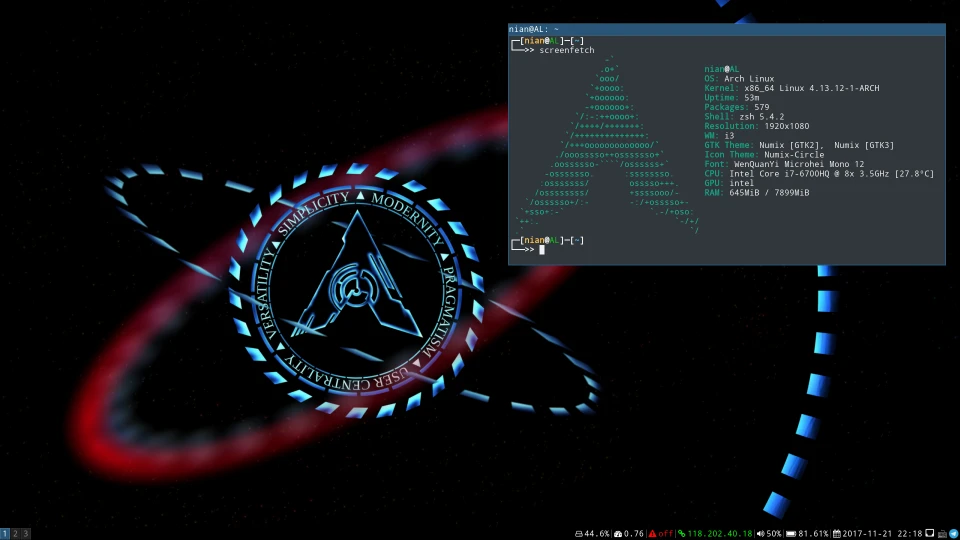
Task: Click the 'Resolution: 1920x1080' line
Action: pyautogui.click(x=757, y=126)
